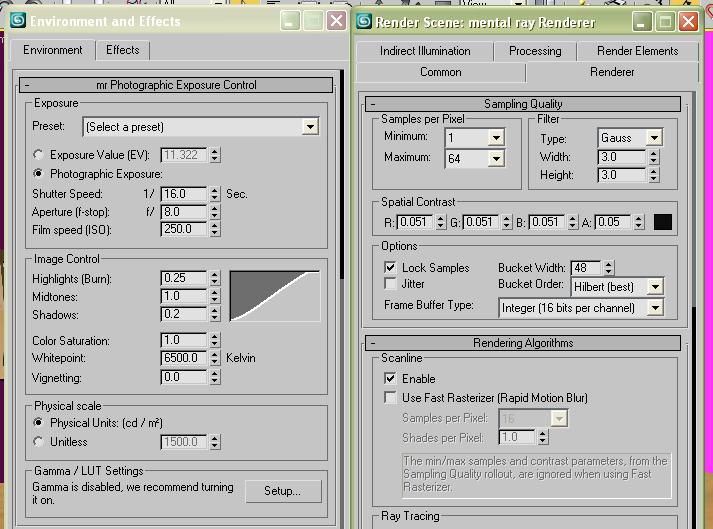The width and height of the screenshot is (713, 529).
Task: Click the Whitepoint spinner arrows
Action: point(215,358)
